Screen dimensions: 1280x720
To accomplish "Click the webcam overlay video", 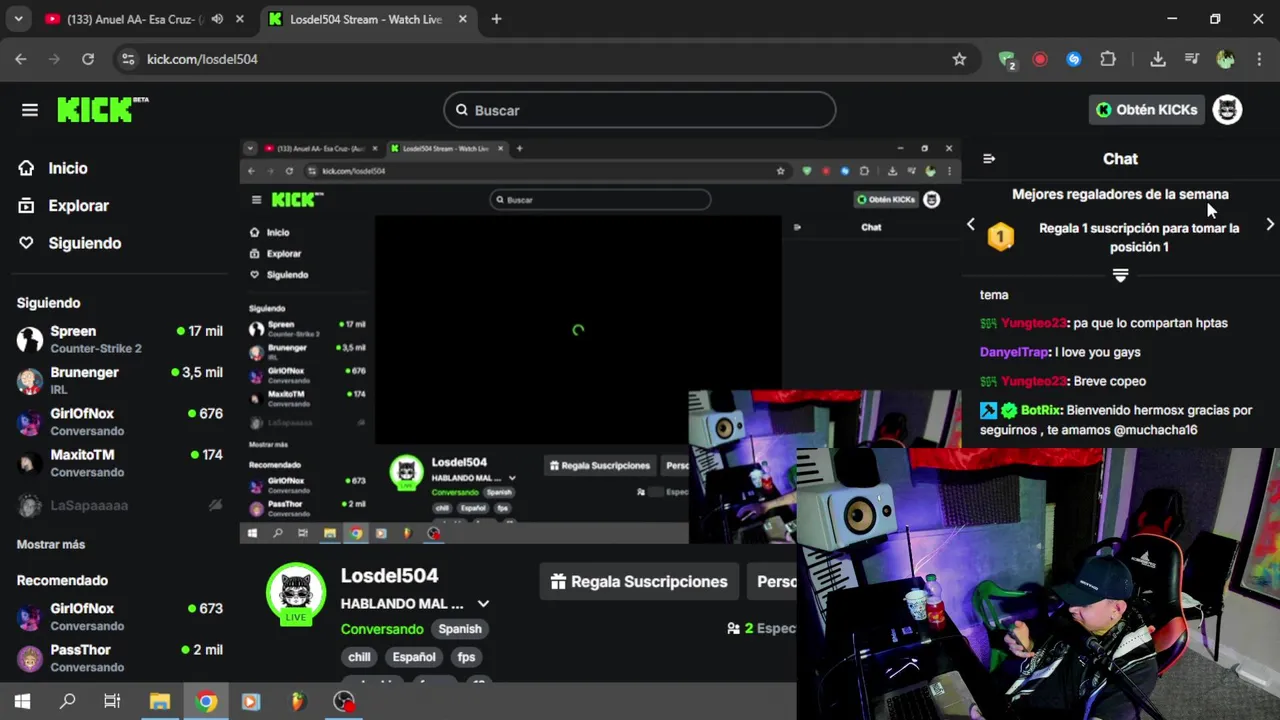I will pos(1038,583).
